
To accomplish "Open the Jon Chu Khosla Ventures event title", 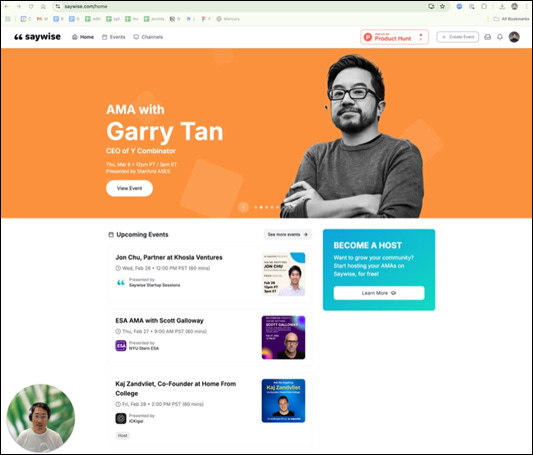I will tap(169, 257).
